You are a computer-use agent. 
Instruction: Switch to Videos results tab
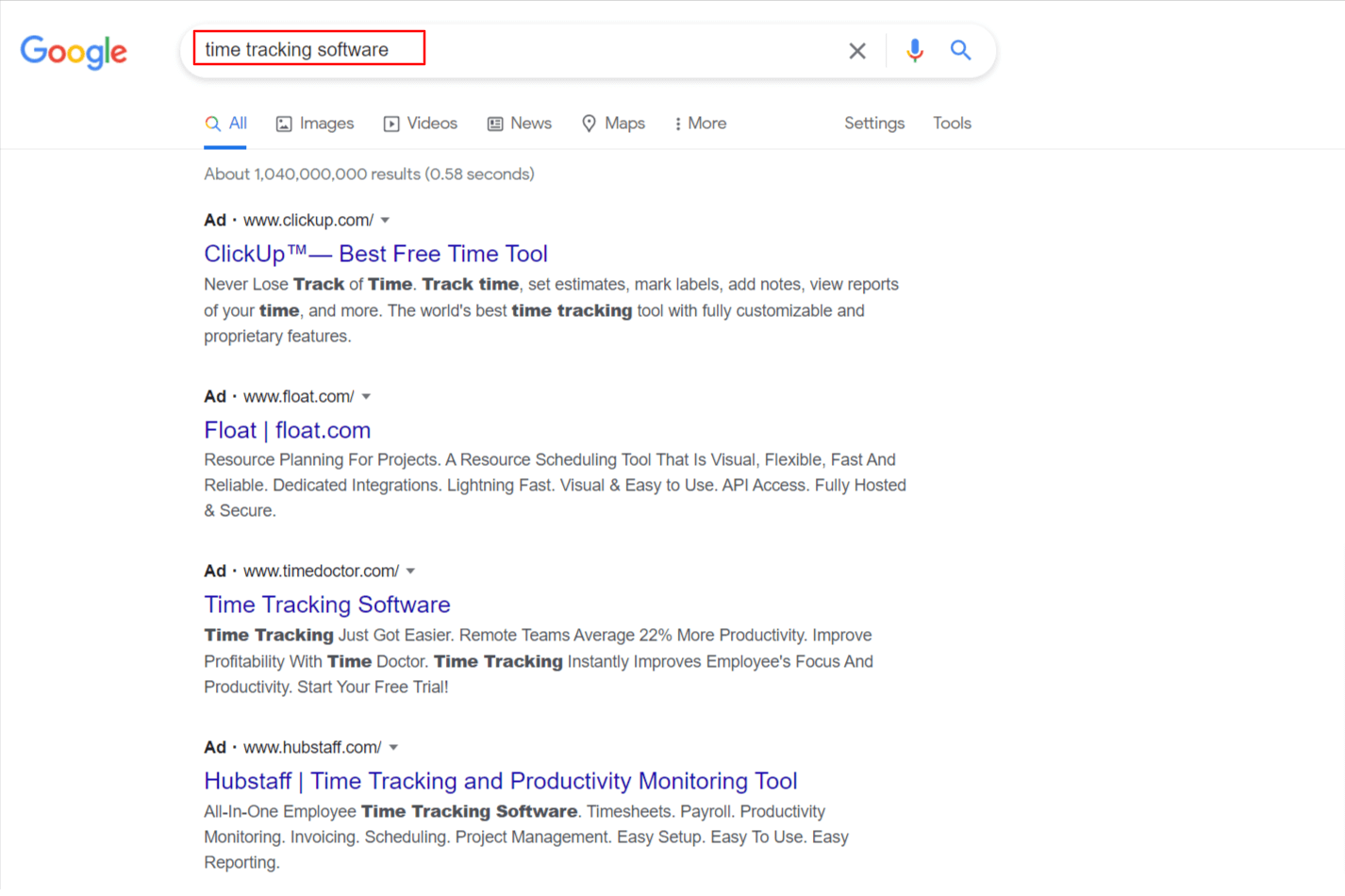421,124
